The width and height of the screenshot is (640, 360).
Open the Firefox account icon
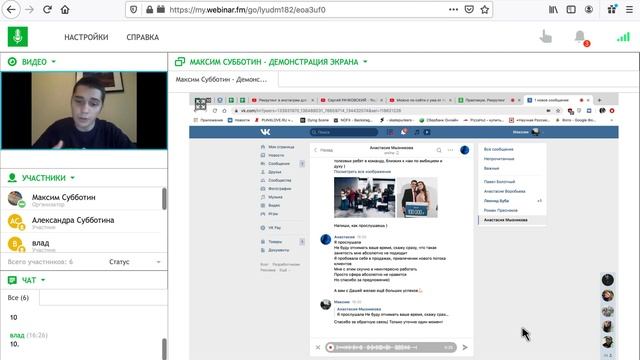point(589,9)
